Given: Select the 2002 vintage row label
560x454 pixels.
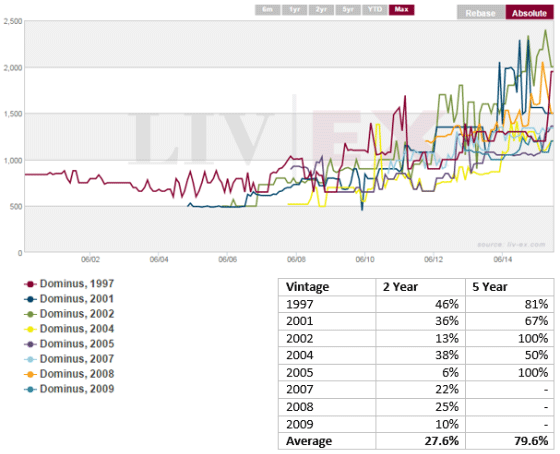Looking at the screenshot, I should [x=300, y=338].
